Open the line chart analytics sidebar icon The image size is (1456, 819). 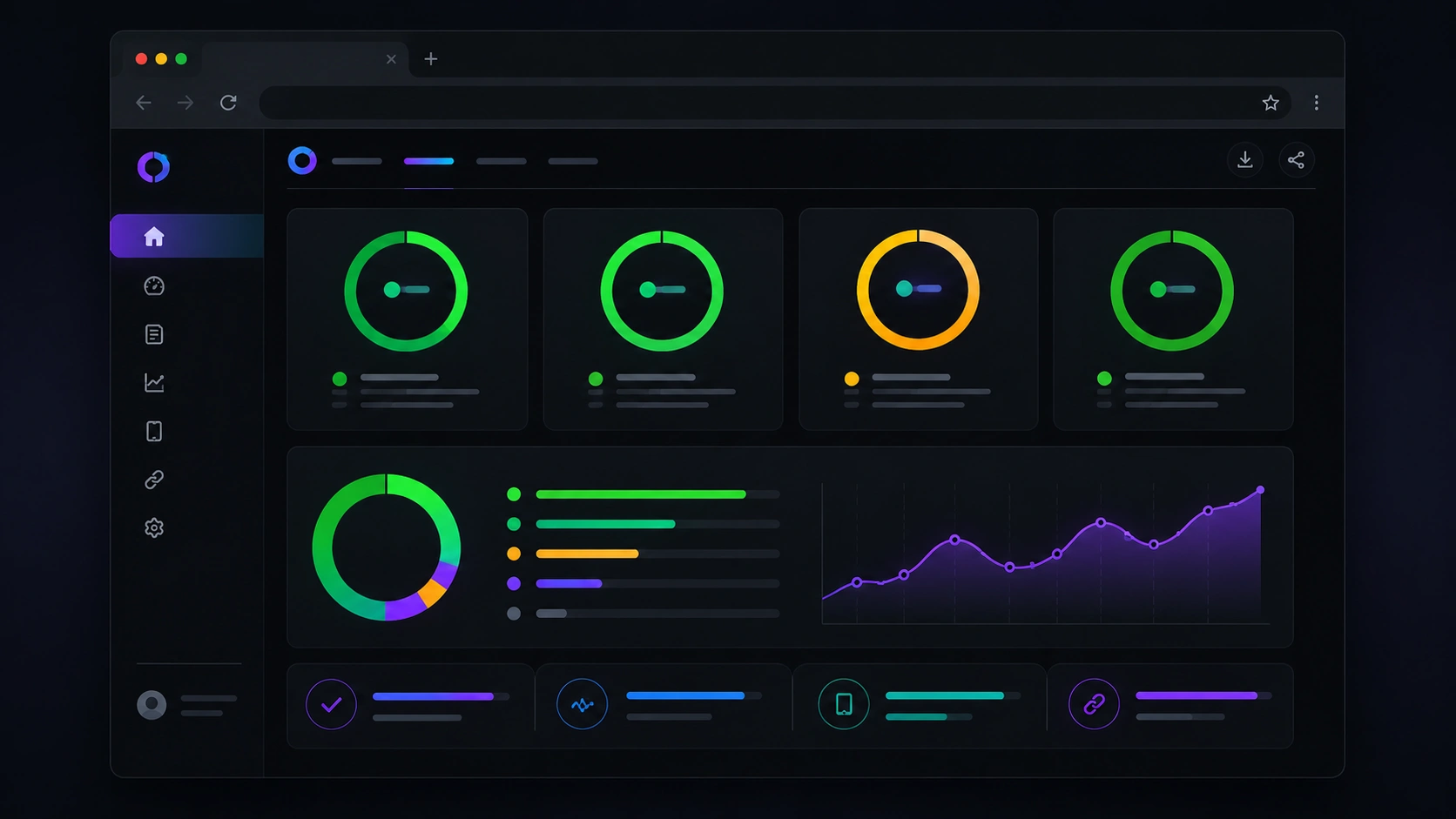(x=154, y=382)
